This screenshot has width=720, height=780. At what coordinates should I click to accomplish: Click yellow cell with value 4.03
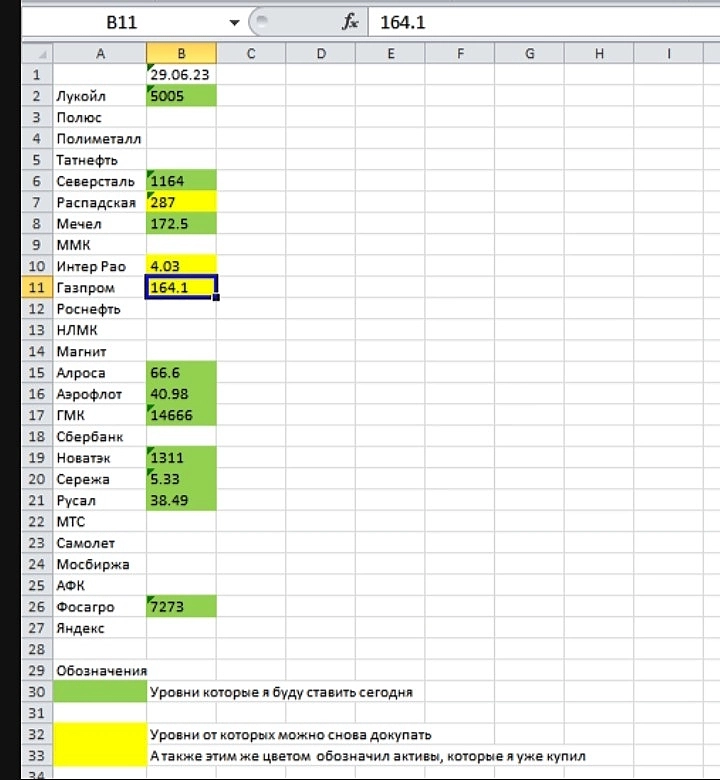pyautogui.click(x=181, y=266)
